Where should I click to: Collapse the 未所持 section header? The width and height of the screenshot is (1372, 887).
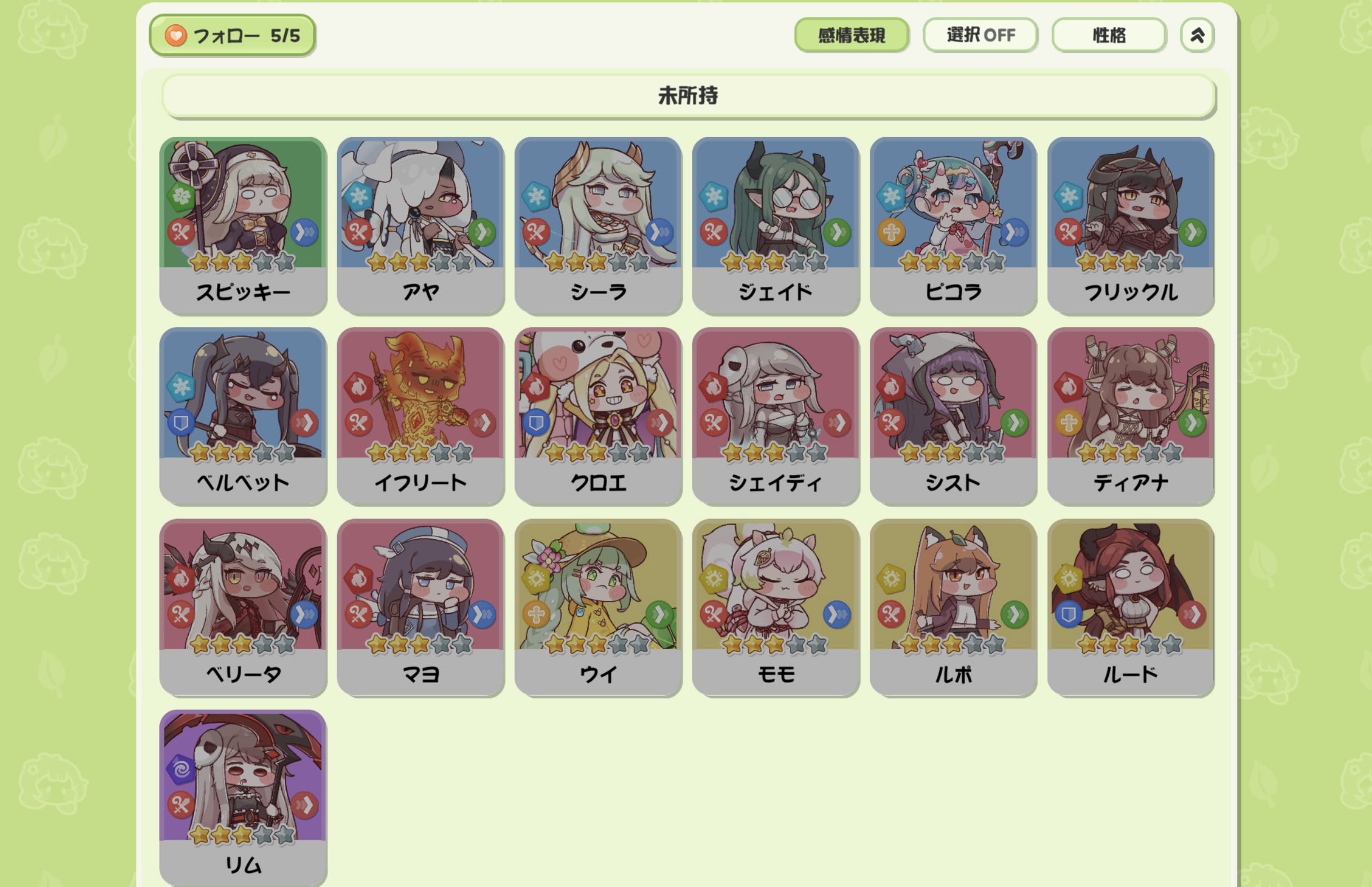click(689, 96)
